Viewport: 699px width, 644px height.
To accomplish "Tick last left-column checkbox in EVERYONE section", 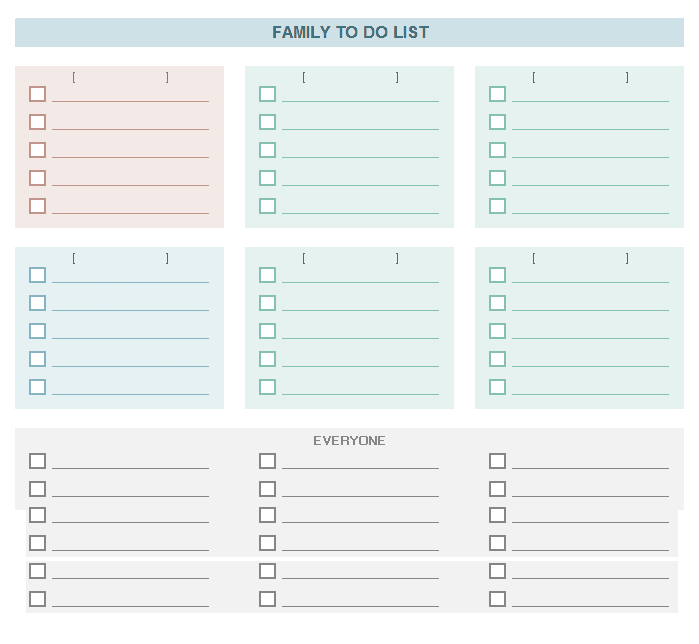I will coord(38,599).
